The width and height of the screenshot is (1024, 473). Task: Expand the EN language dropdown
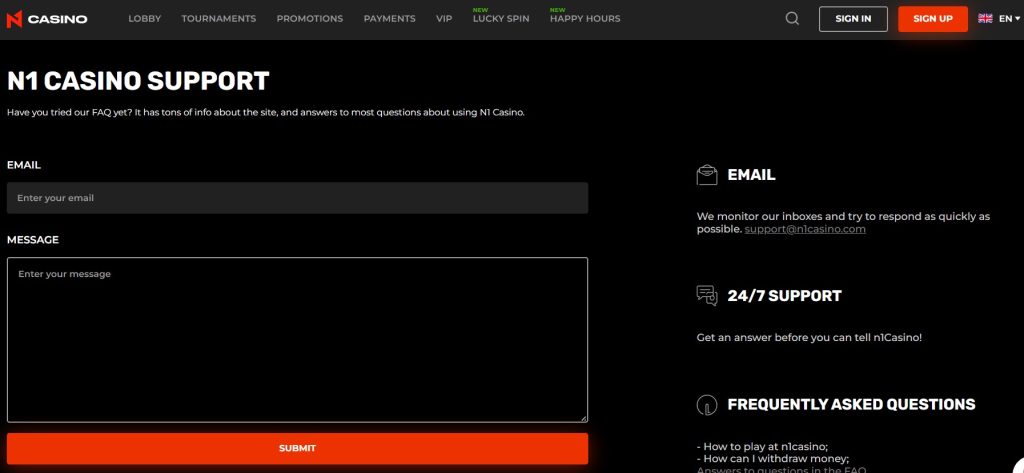pos(1010,19)
